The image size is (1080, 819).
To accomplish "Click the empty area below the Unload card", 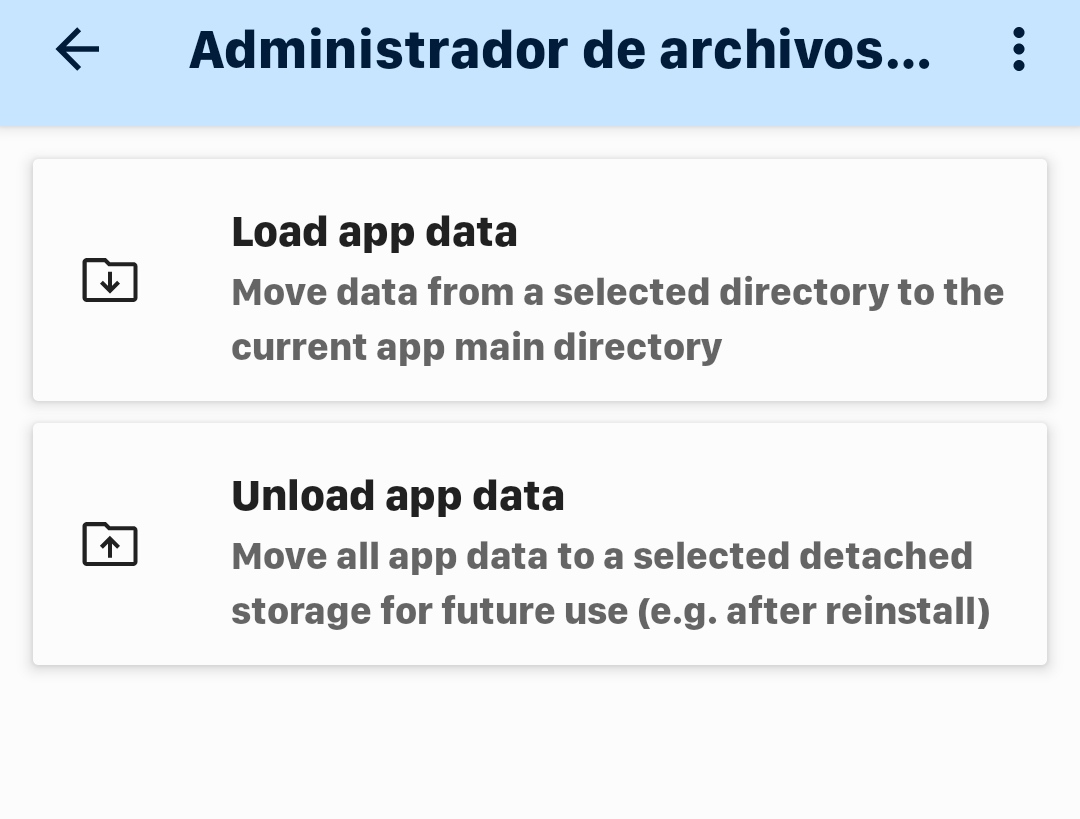I will (x=540, y=745).
